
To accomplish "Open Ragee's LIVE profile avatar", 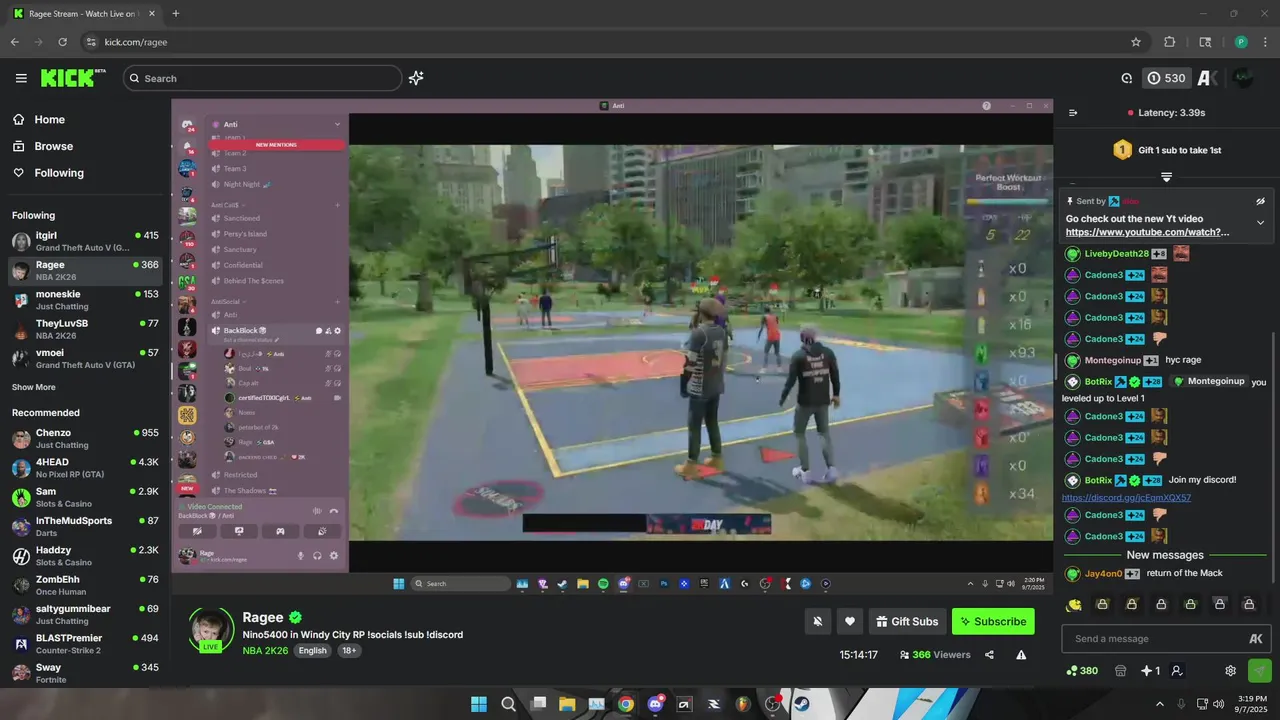I will pyautogui.click(x=211, y=630).
